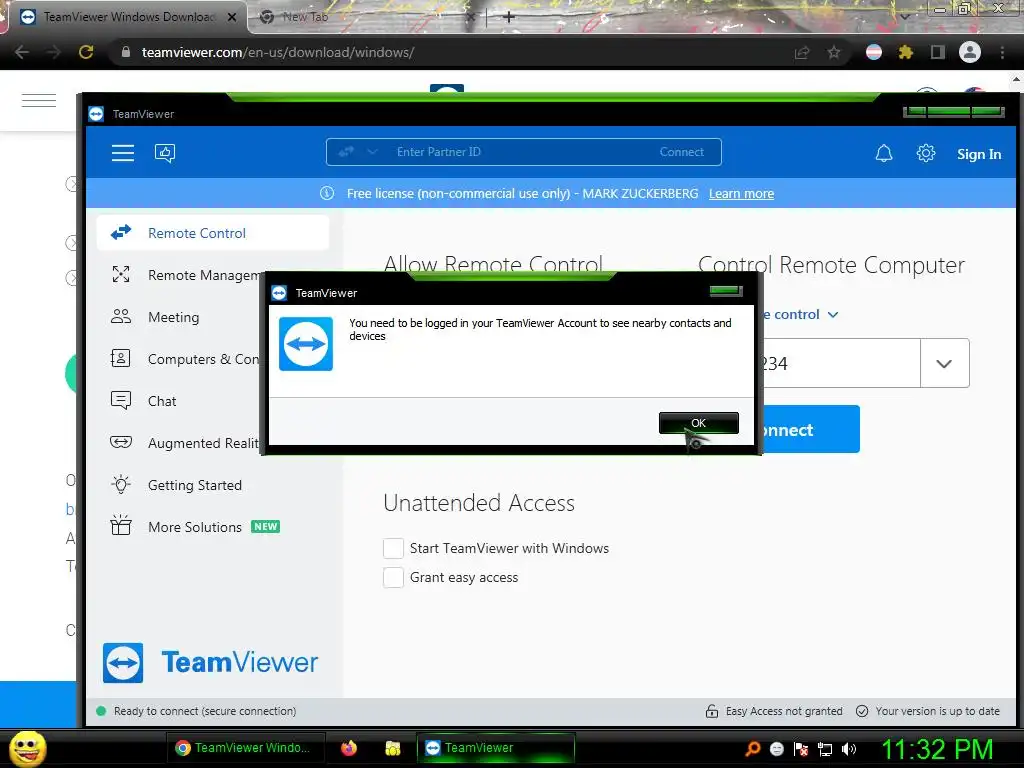Reload the TeamViewer download page
The width and height of the screenshot is (1024, 768).
pyautogui.click(x=86, y=52)
